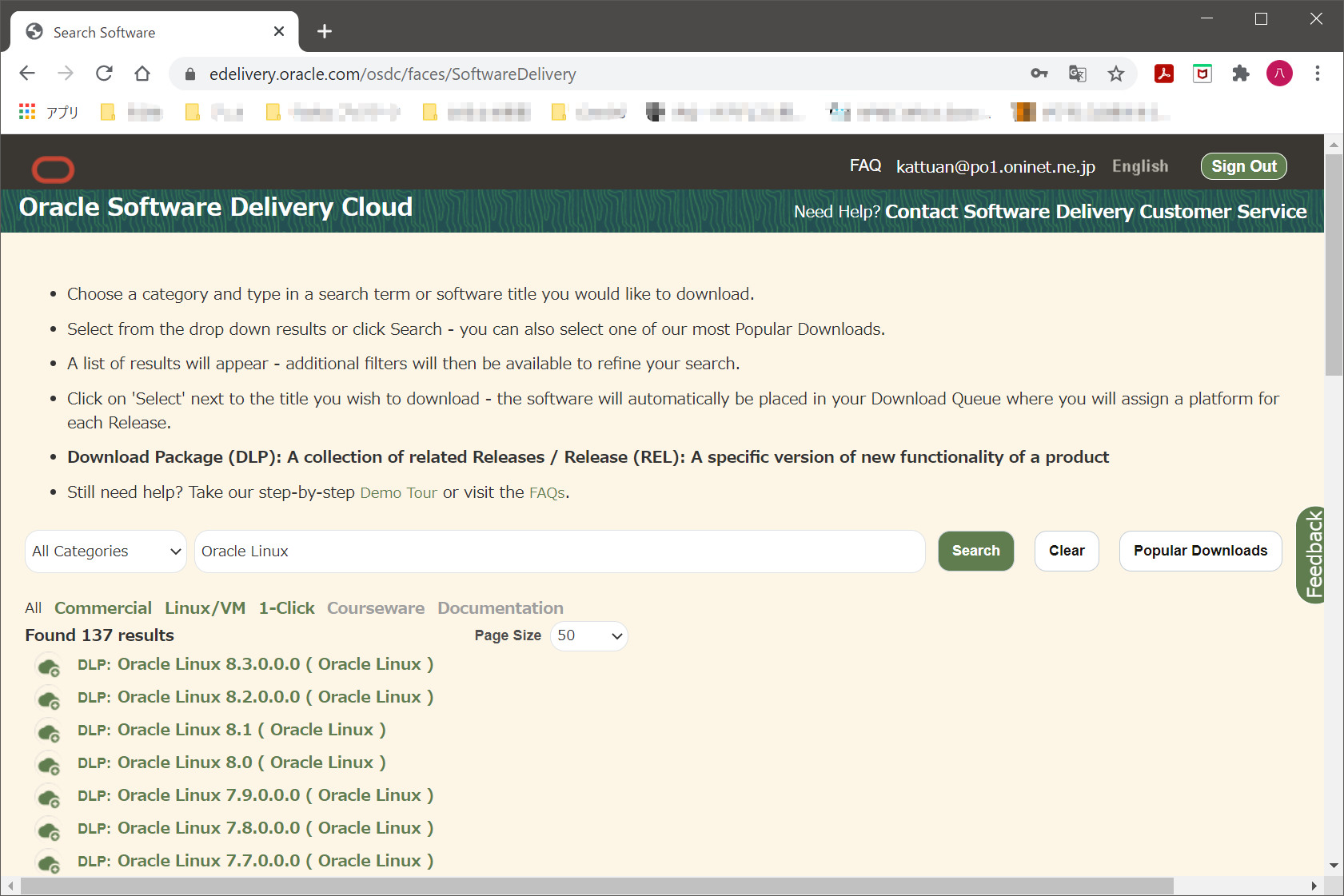Viewport: 1344px width, 896px height.
Task: Click cloud icon beside Oracle Linux 7.7.0.0.0
Action: point(50,863)
